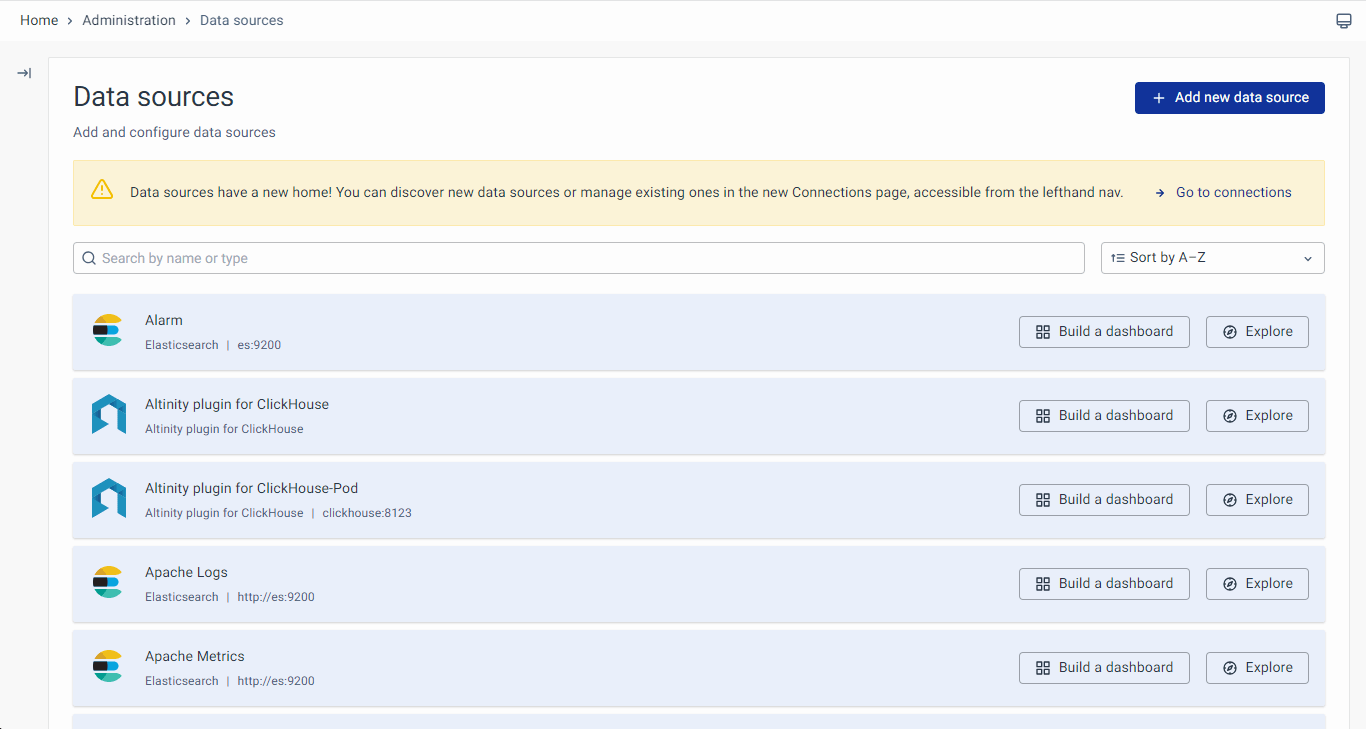Click the Elasticsearch icon for Alarm

tap(107, 331)
